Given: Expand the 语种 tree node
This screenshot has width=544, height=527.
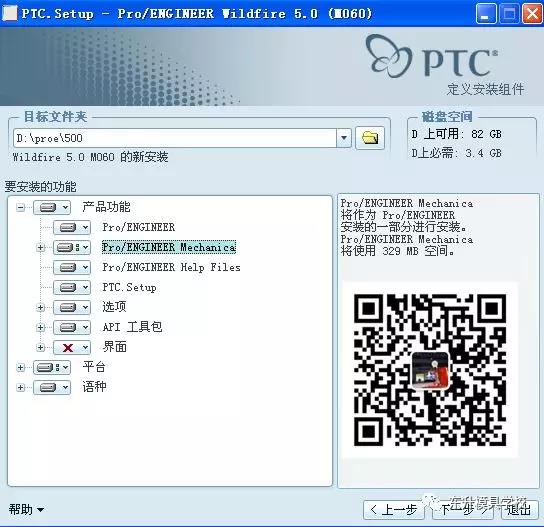Looking at the screenshot, I should [21, 387].
